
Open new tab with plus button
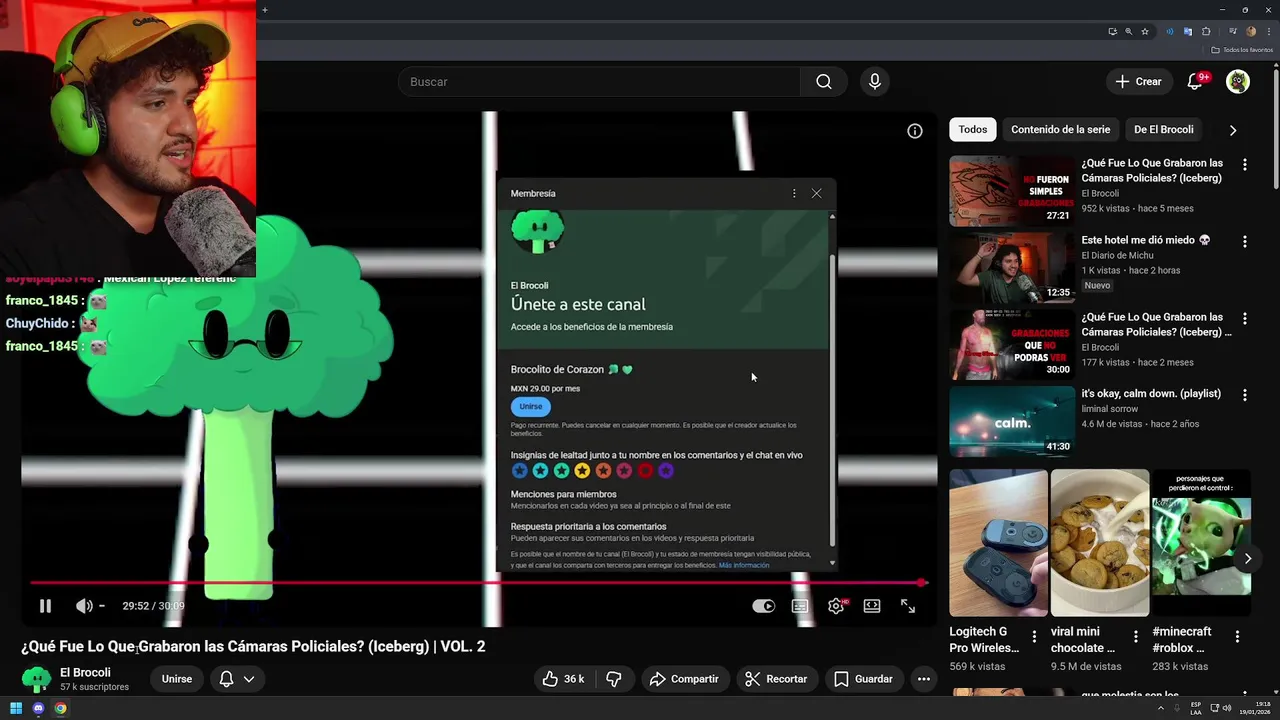point(265,10)
